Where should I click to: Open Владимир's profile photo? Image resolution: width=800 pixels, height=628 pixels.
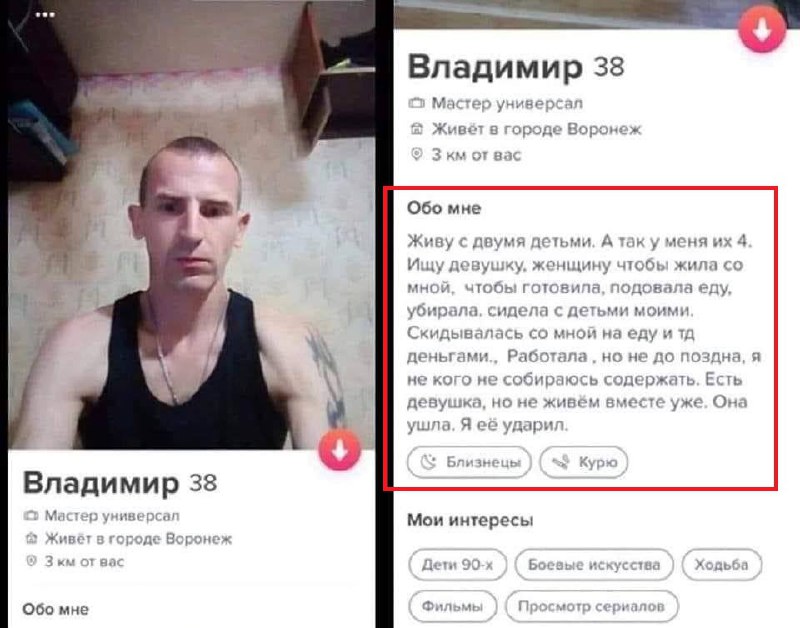pyautogui.click(x=191, y=224)
